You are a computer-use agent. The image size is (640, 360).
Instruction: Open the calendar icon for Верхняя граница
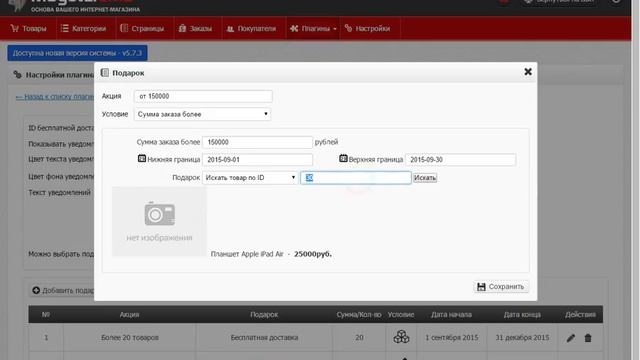pos(343,158)
